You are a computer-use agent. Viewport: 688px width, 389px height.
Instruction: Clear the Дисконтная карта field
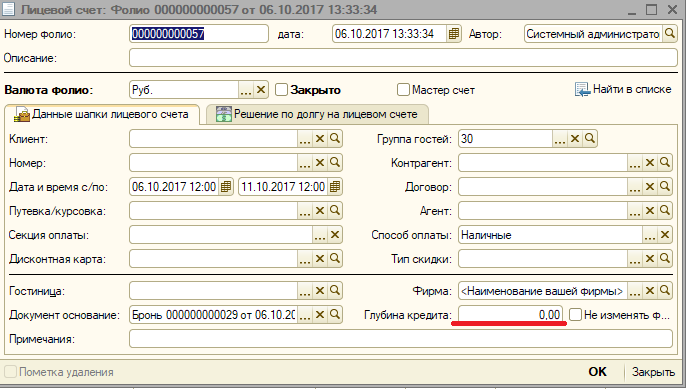(x=320, y=259)
